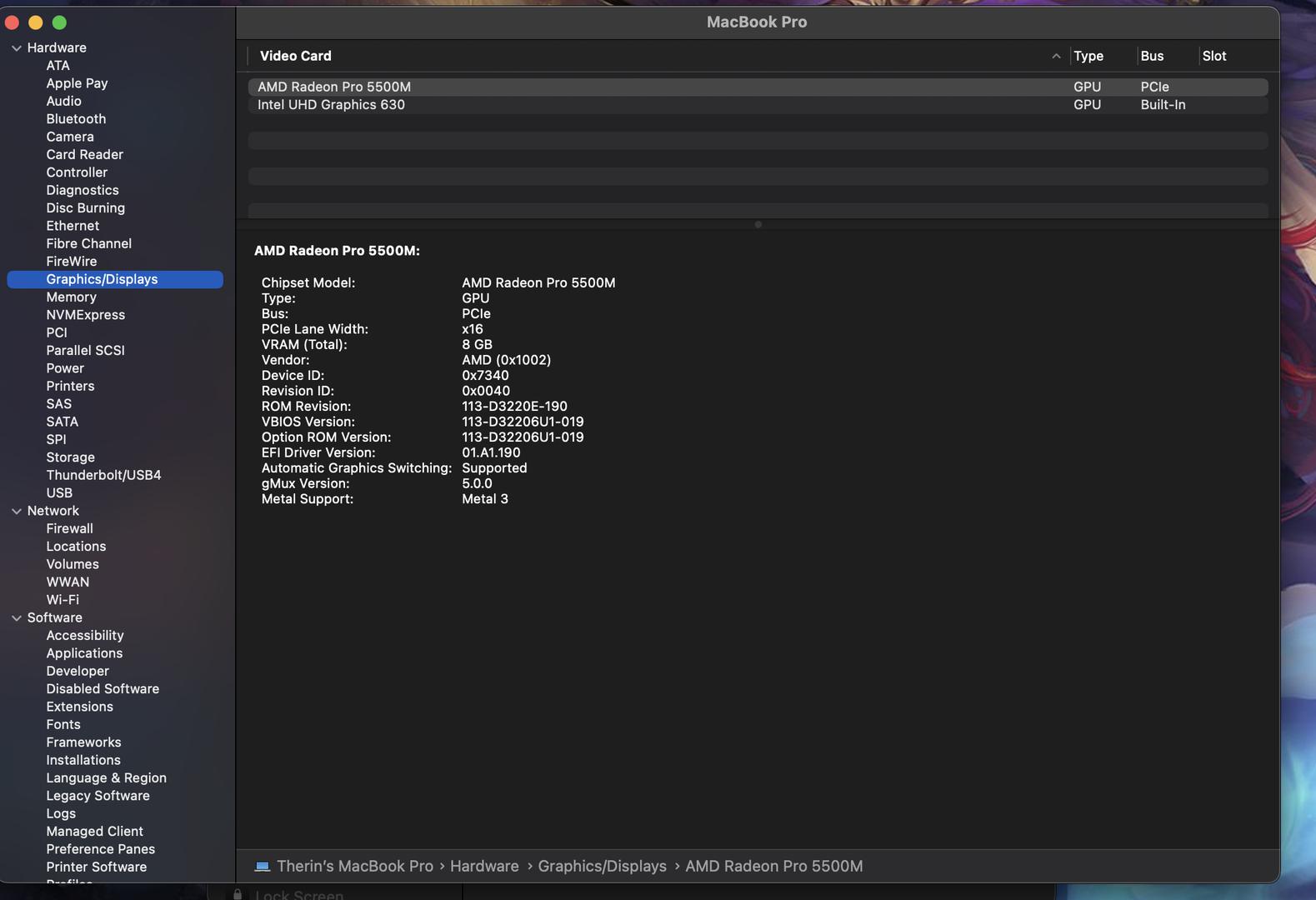Select Camera in the sidebar
This screenshot has height=900, width=1316.
pyautogui.click(x=70, y=137)
